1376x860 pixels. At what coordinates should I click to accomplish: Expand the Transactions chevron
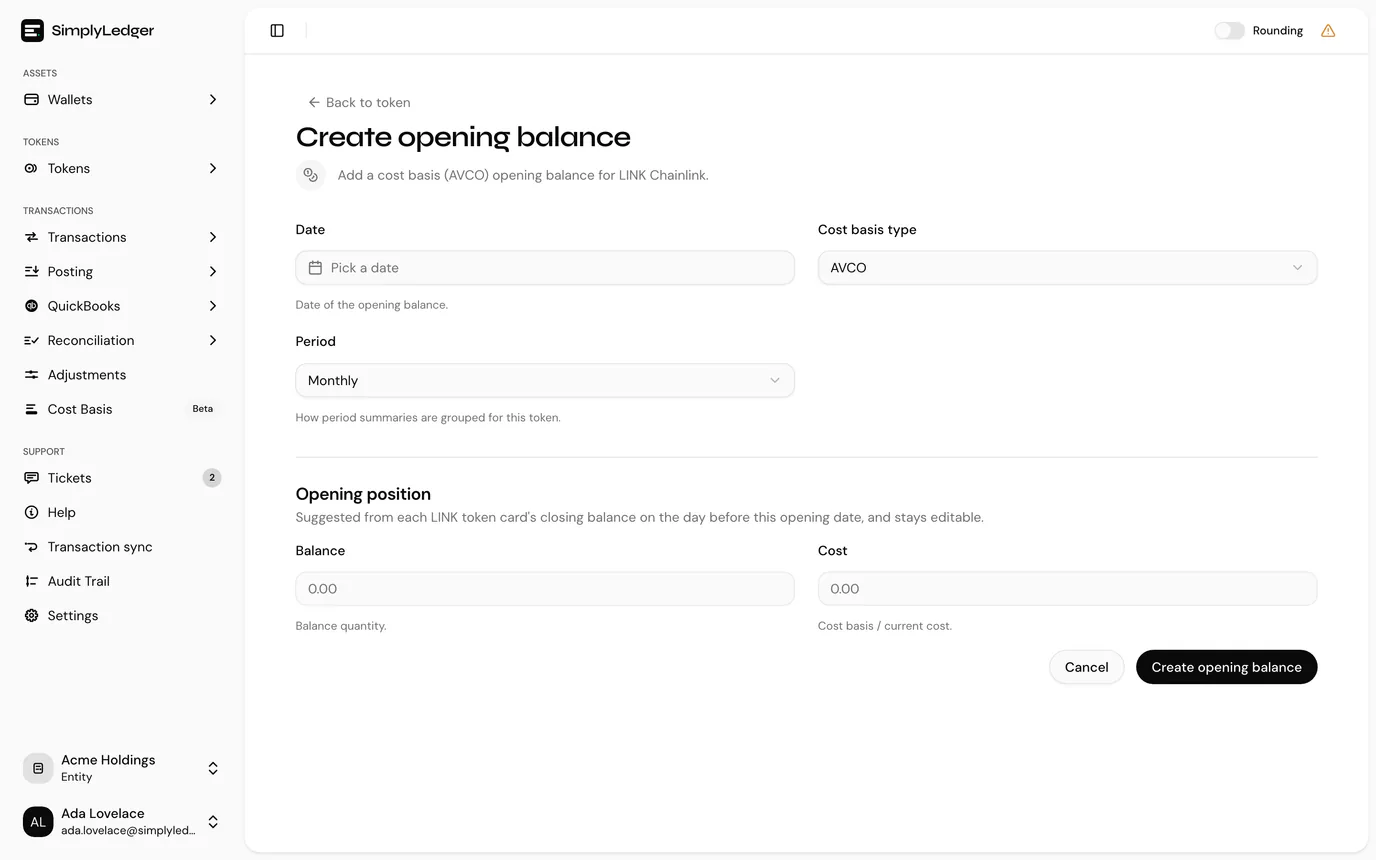[212, 237]
